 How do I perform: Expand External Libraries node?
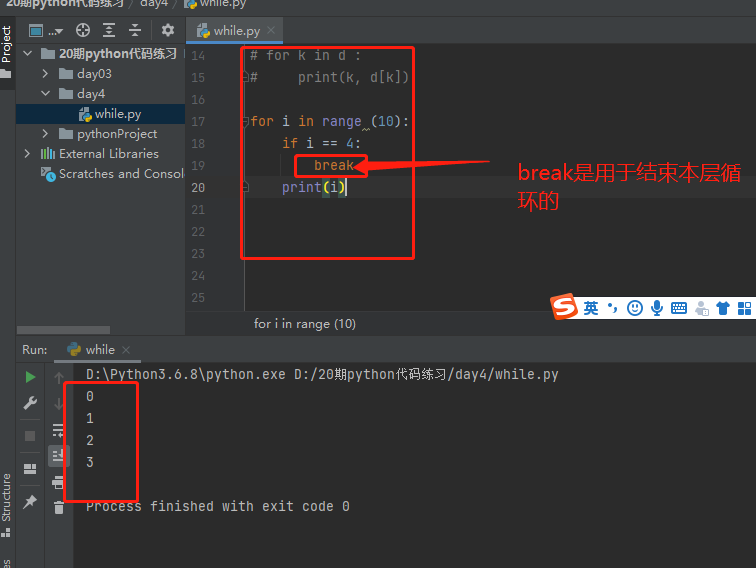point(27,153)
